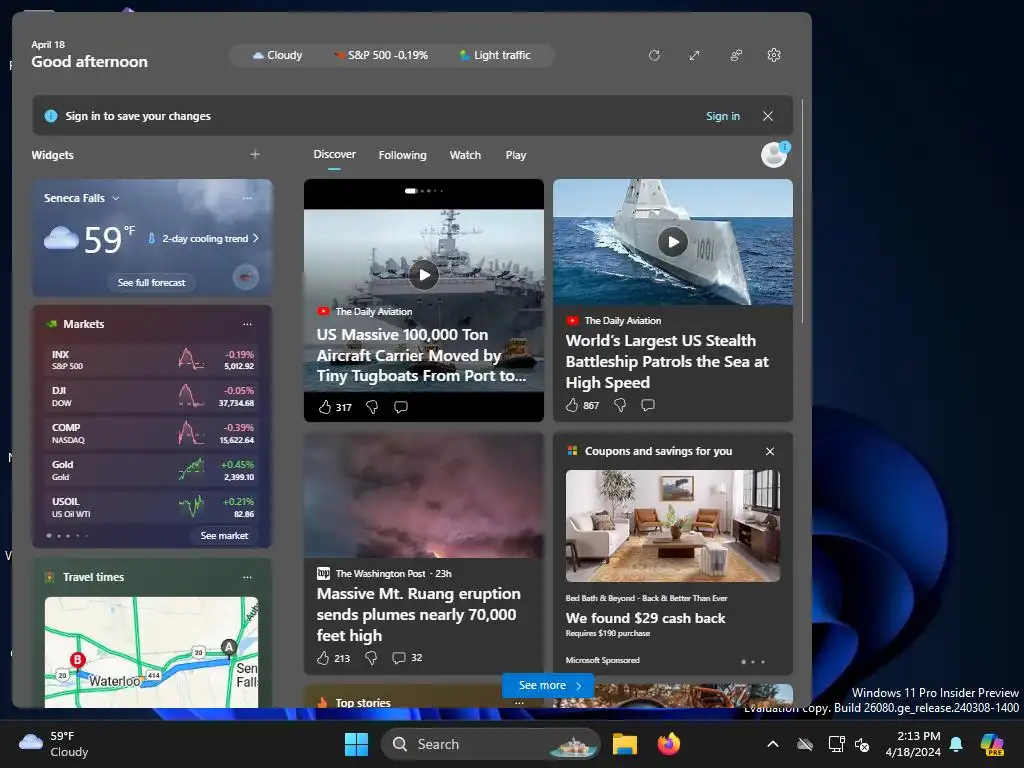The width and height of the screenshot is (1024, 768).
Task: Open Top stories more options
Action: 519,702
